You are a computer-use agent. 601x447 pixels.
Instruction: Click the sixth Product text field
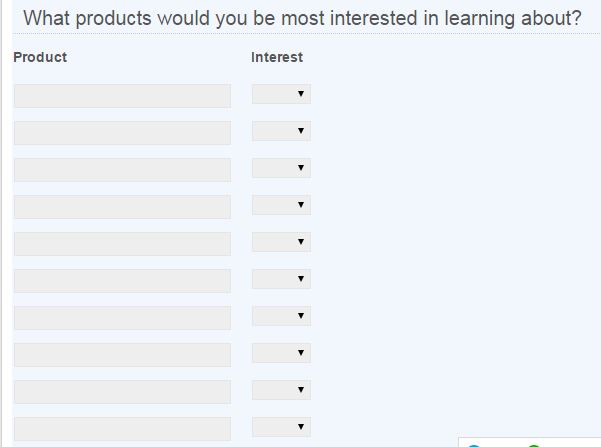(x=122, y=281)
